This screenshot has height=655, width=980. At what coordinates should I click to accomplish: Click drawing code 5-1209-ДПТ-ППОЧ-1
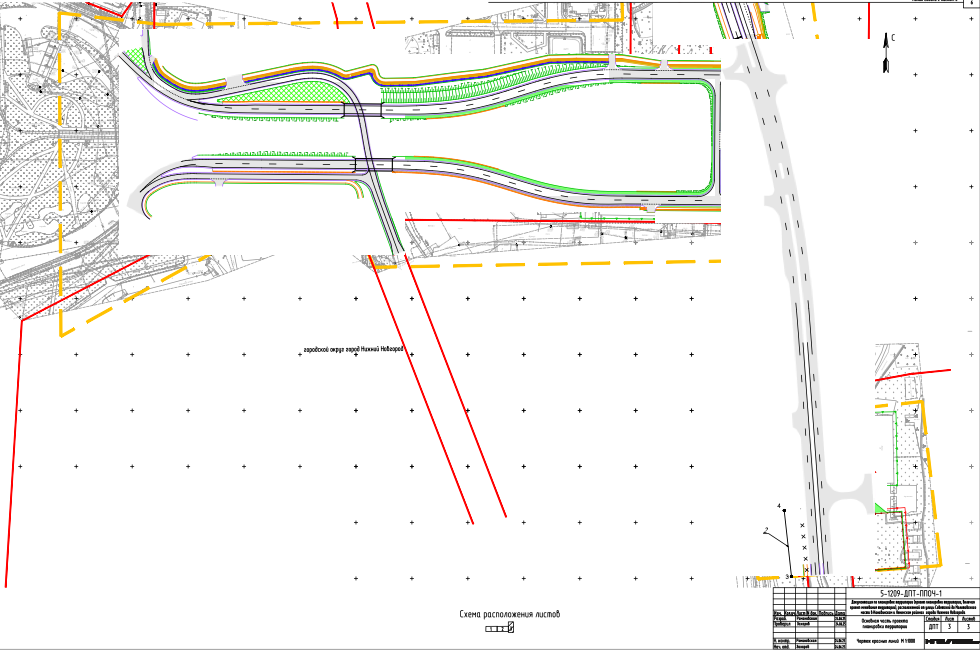coord(909,593)
